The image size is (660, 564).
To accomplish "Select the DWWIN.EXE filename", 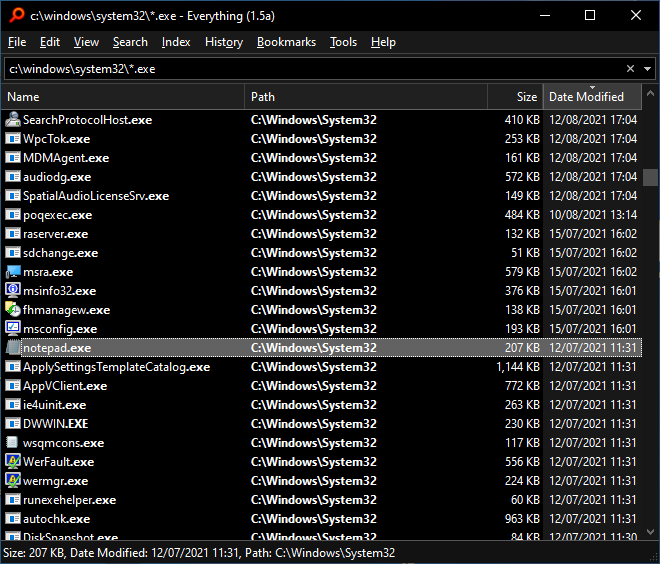I will pos(56,423).
